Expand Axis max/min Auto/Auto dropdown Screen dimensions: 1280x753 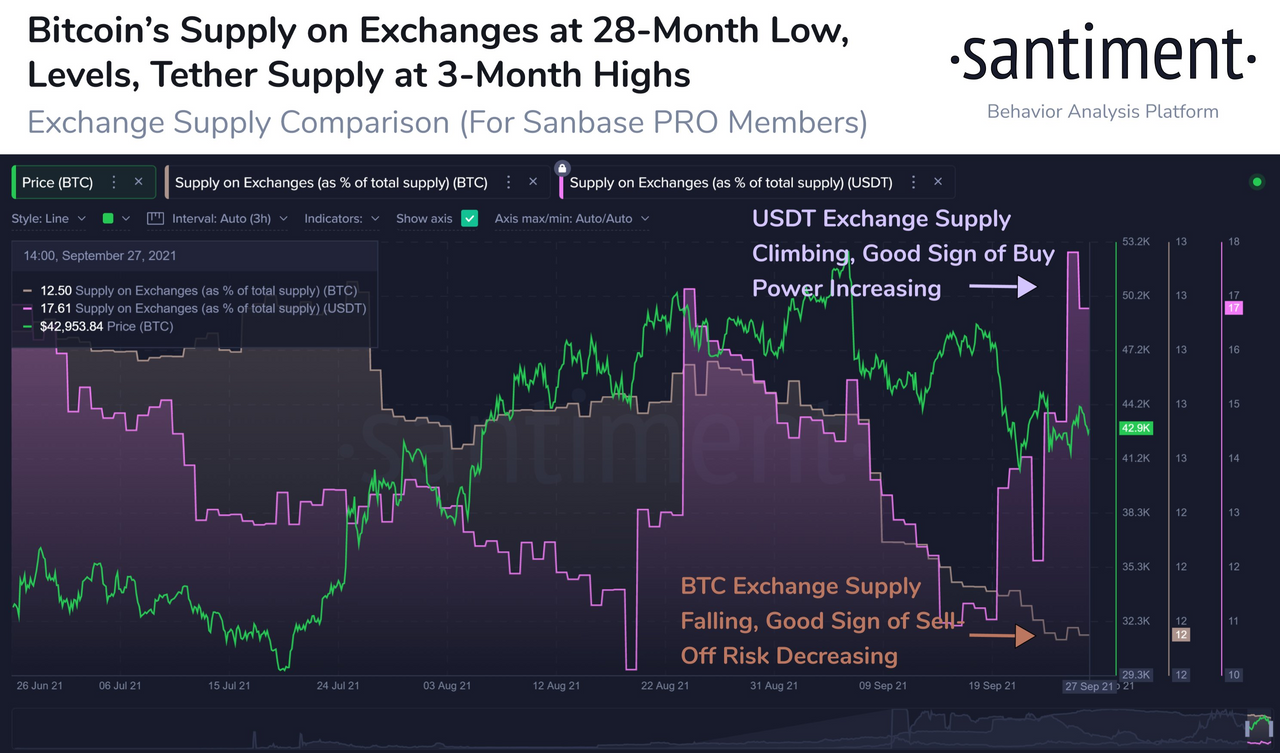tap(573, 218)
